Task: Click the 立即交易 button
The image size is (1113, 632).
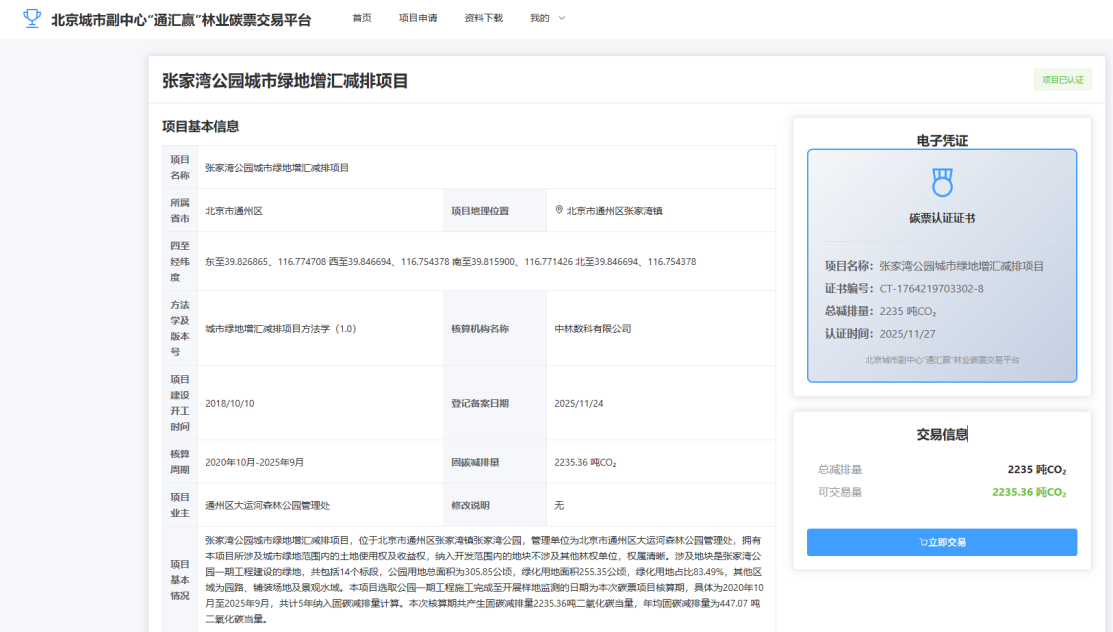Action: tap(941, 542)
